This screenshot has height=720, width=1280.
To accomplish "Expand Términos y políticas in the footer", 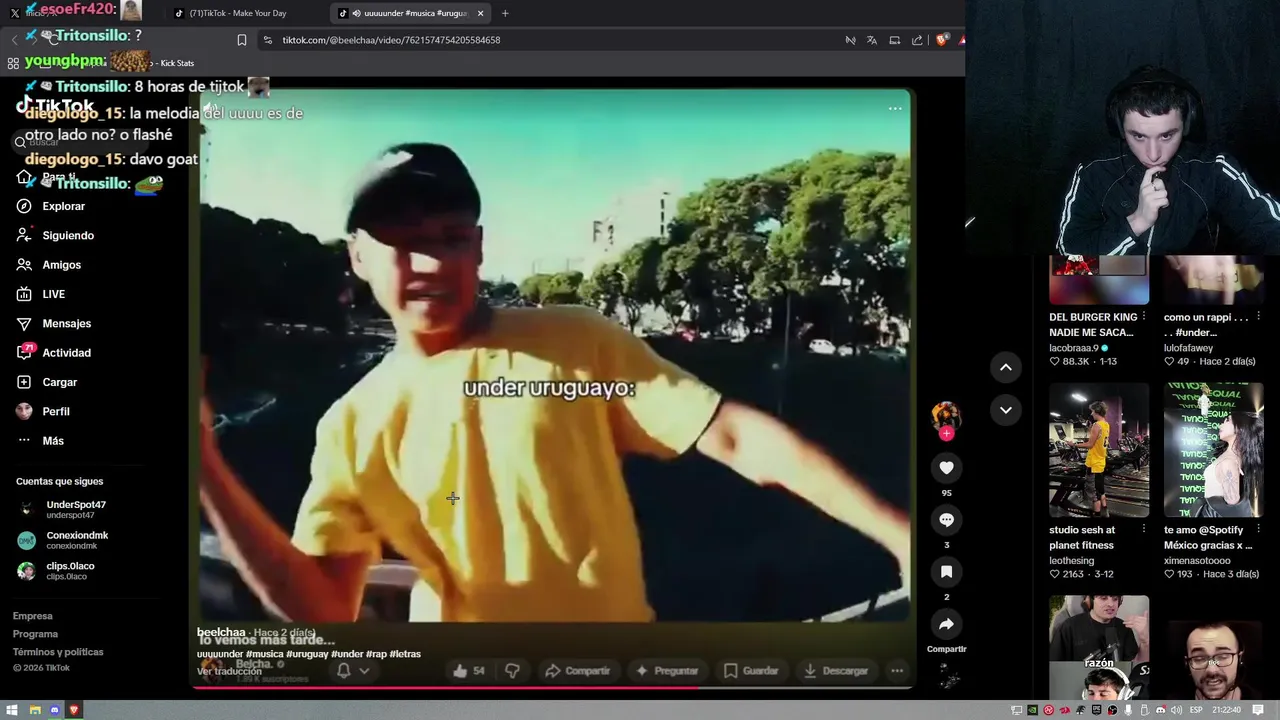I will coord(58,652).
